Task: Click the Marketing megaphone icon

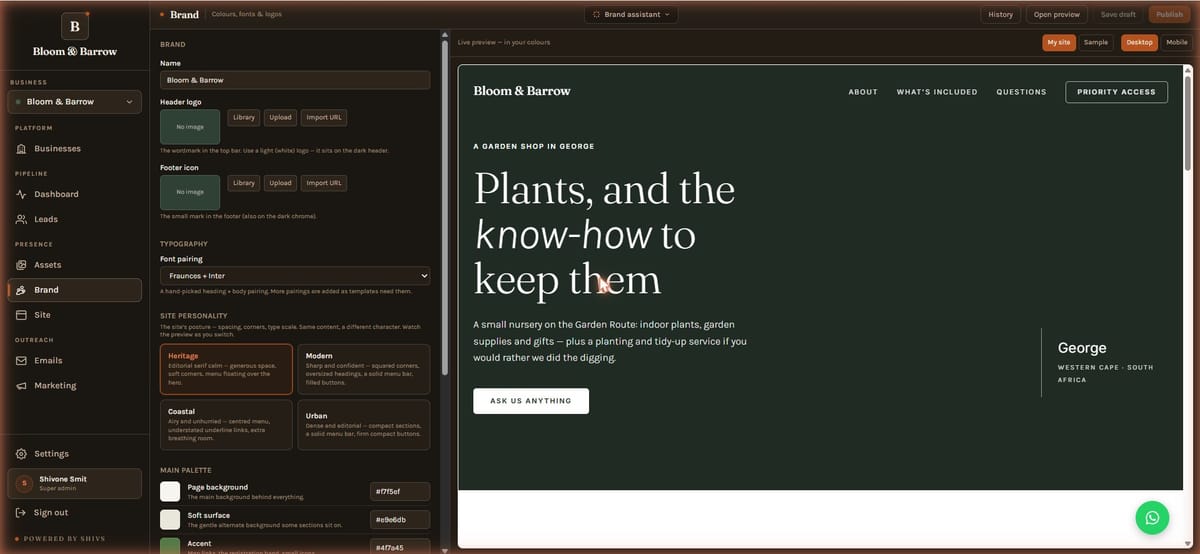Action: click(21, 385)
